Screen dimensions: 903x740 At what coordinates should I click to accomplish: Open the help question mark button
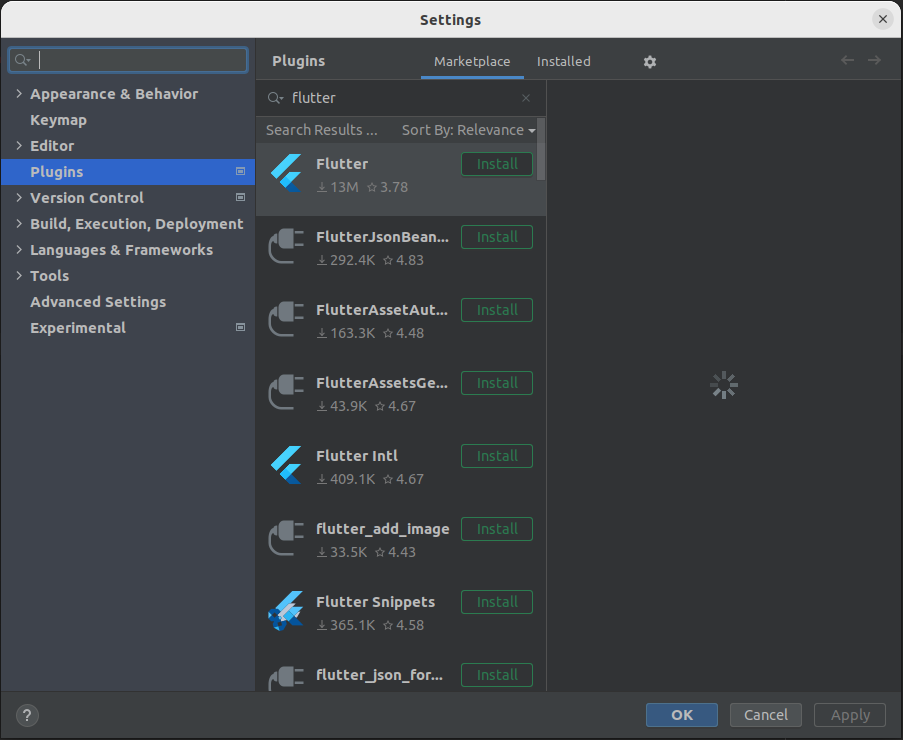(28, 715)
